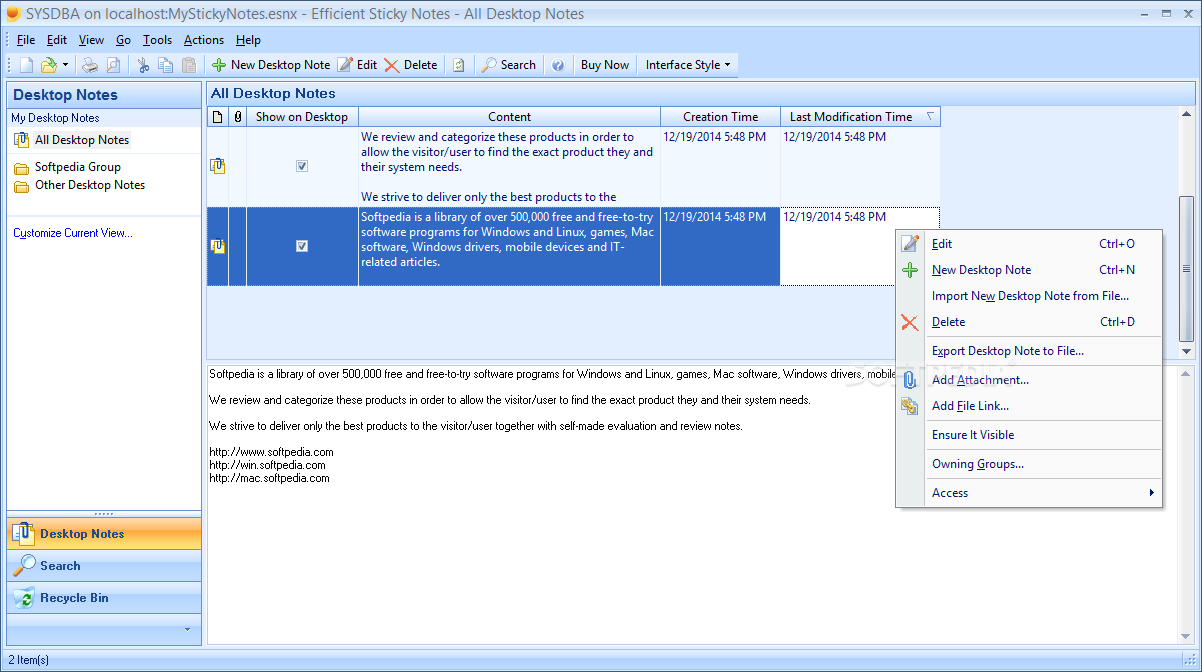
Task: Click first note's content text cell
Action: coord(509,167)
